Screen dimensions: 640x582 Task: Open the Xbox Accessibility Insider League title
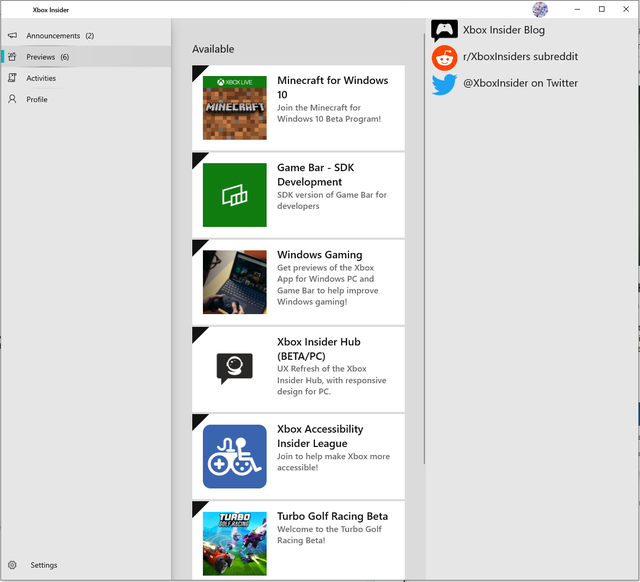[x=320, y=436]
